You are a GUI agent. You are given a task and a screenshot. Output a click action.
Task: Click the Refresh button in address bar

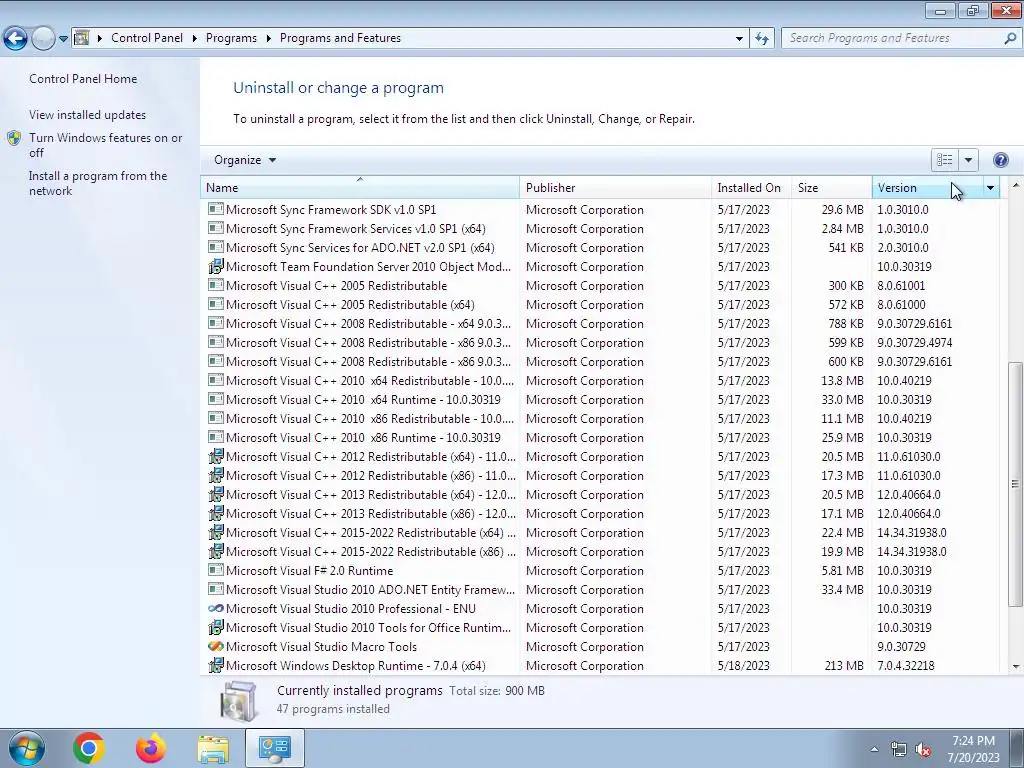pos(761,38)
